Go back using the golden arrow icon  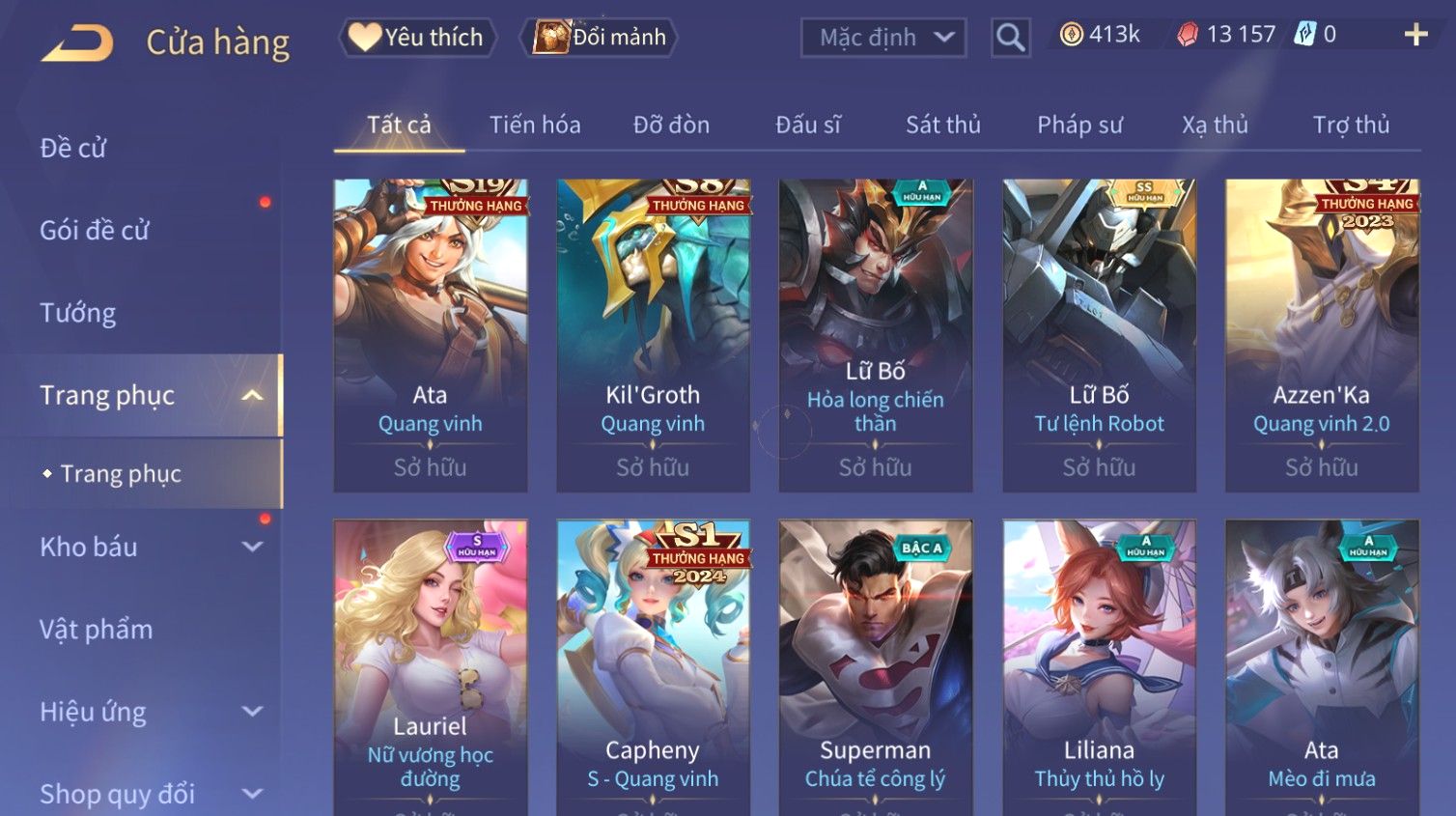(x=77, y=43)
